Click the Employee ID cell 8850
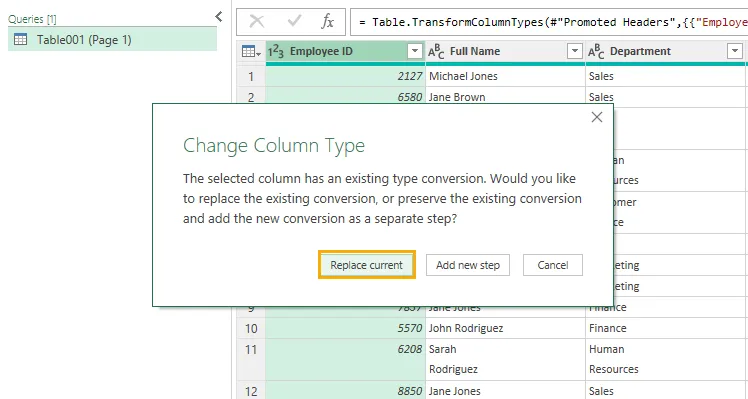Viewport: 748px width, 399px height. coord(345,391)
